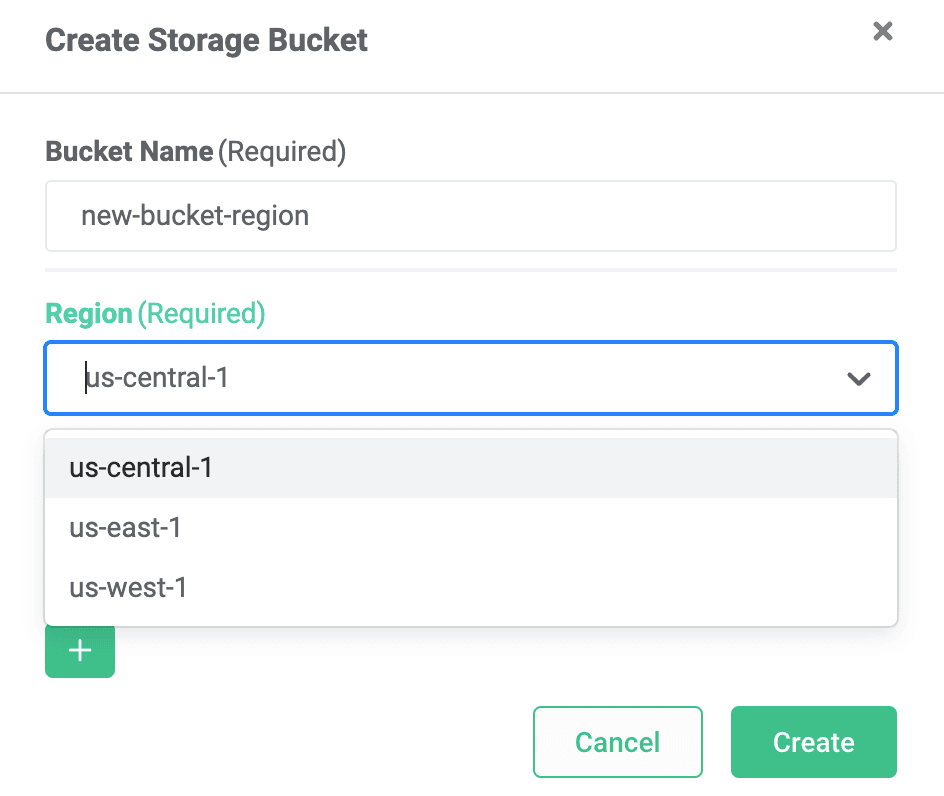Screen dimensions: 944x796
Task: Click (Required) beside Region label
Action: pos(202,314)
